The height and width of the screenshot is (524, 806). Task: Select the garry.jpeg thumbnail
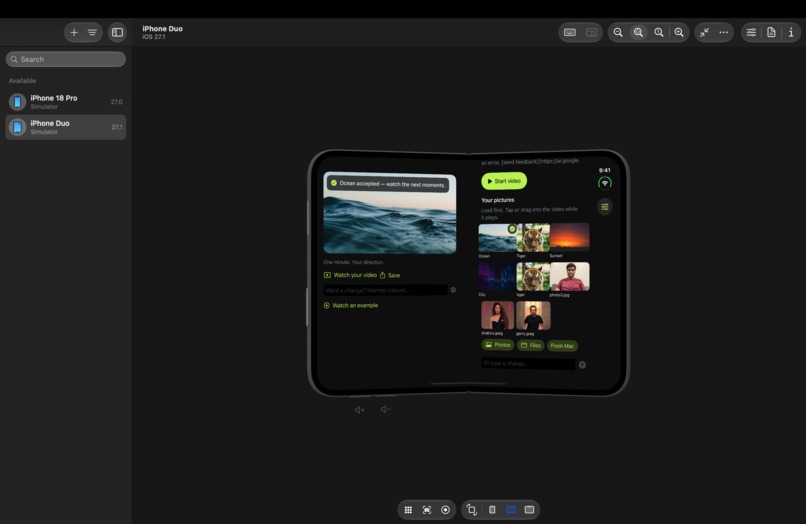533,315
